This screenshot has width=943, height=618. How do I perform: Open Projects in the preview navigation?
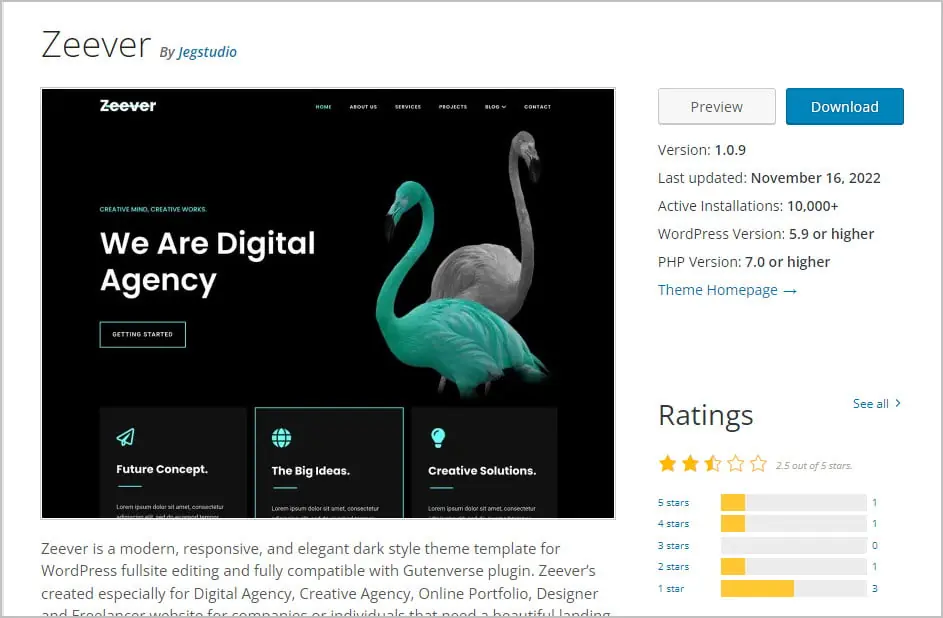pyautogui.click(x=453, y=107)
